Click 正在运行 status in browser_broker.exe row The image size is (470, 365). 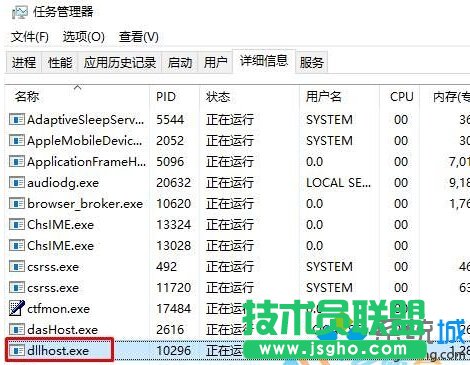(x=230, y=204)
